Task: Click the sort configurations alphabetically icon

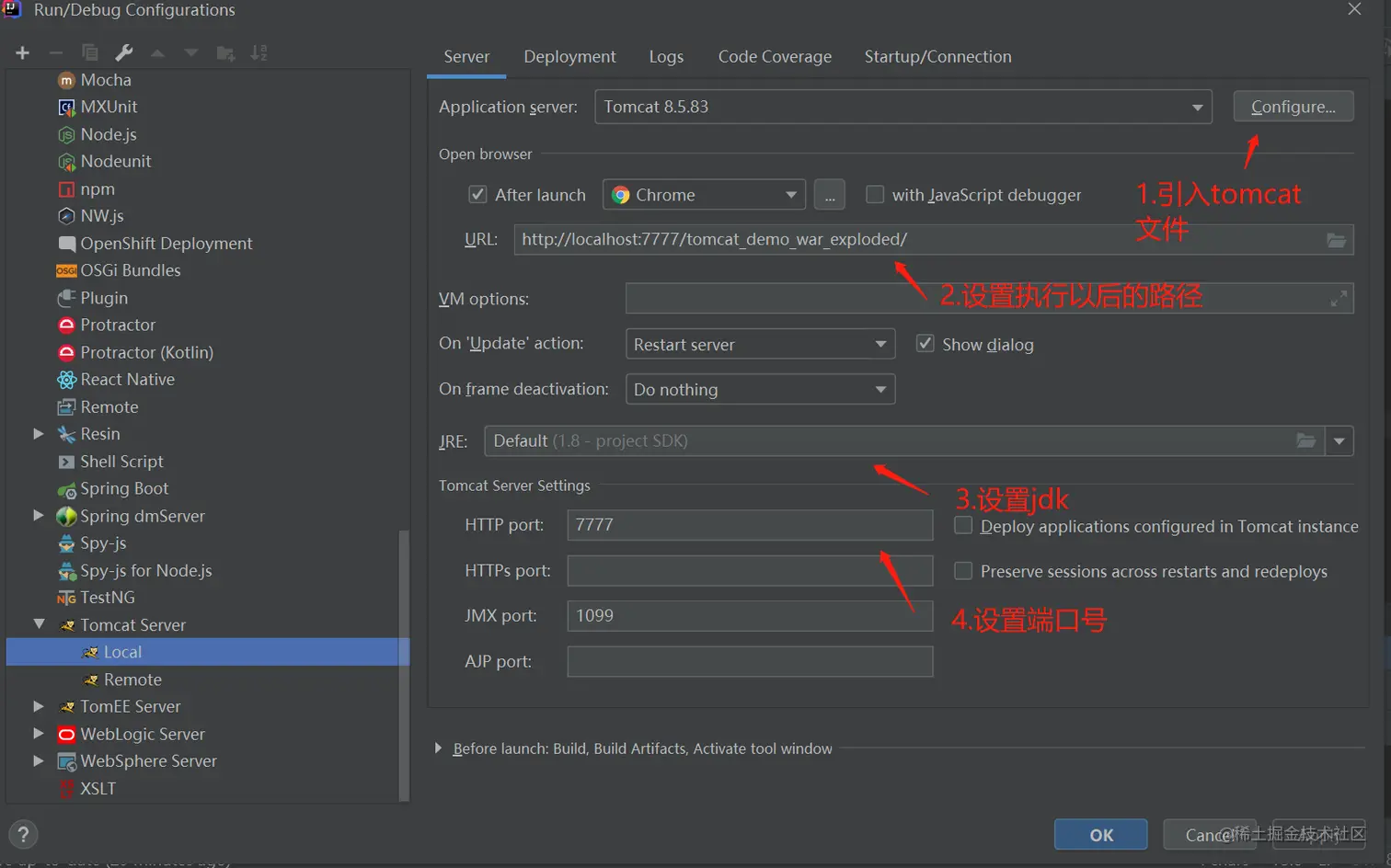Action: tap(259, 53)
